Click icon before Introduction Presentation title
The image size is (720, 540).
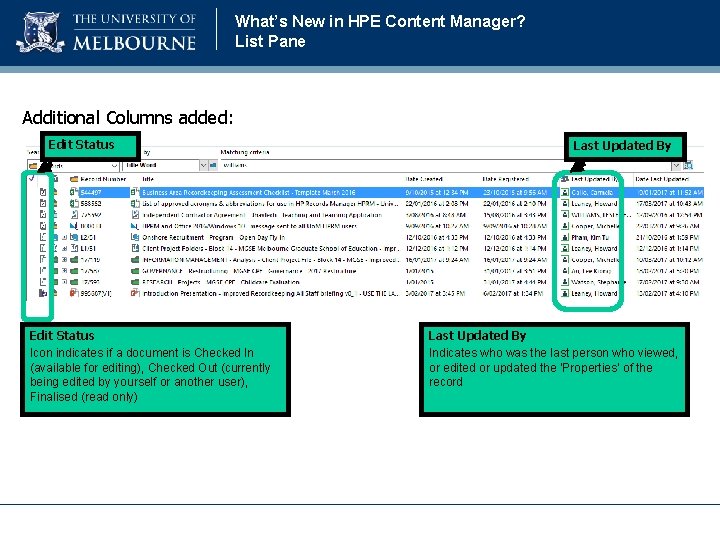(x=135, y=293)
